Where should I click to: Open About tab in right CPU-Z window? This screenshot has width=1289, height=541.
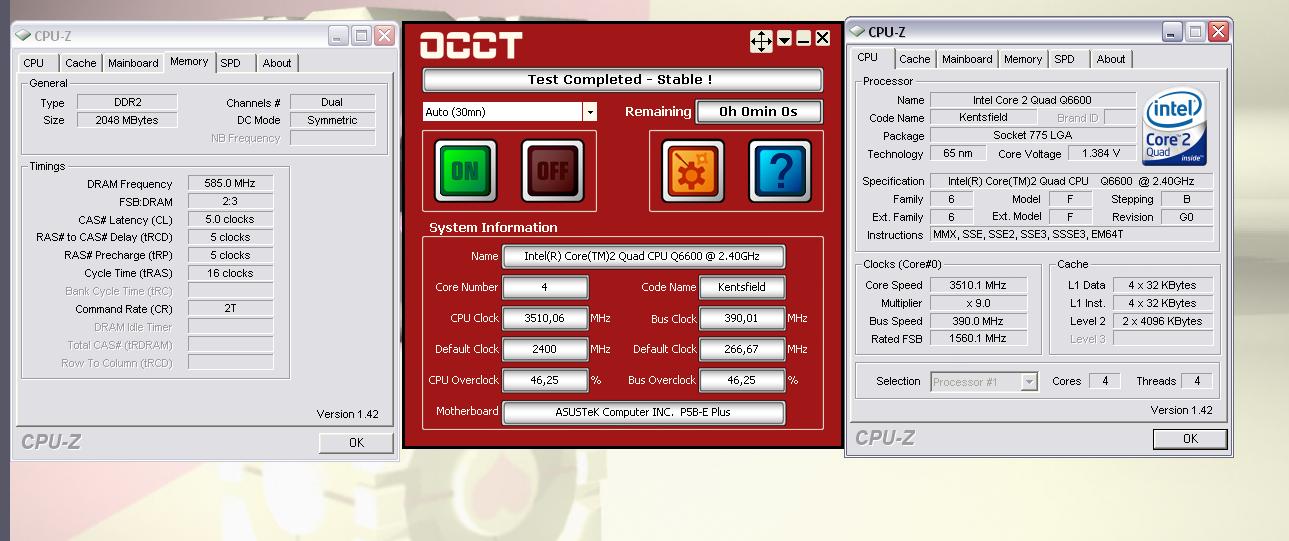[1111, 59]
